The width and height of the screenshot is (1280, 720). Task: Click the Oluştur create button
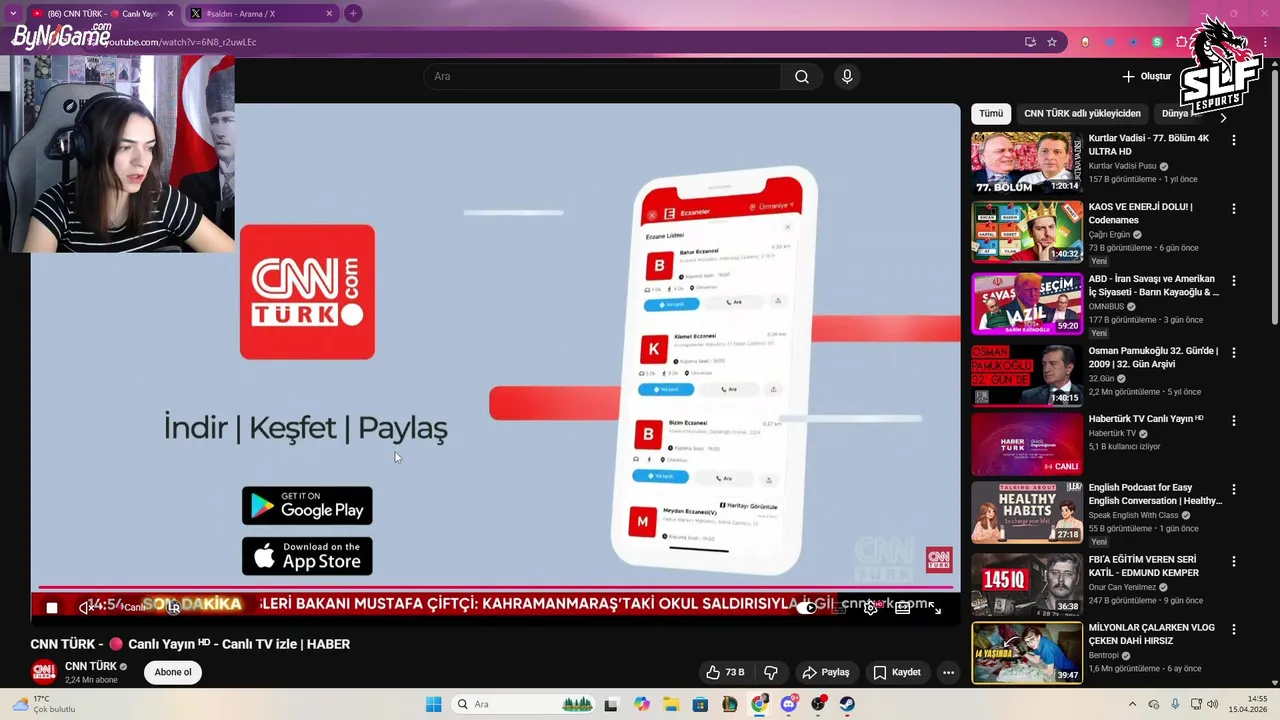[1146, 76]
